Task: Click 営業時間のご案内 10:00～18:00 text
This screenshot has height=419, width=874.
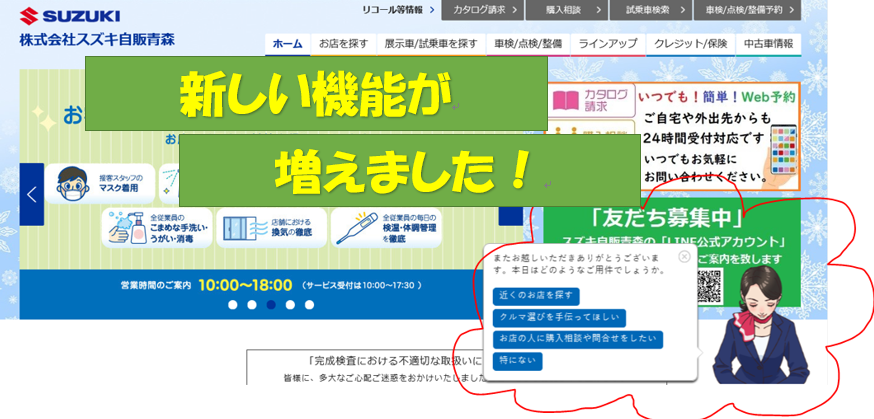Action: 271,285
